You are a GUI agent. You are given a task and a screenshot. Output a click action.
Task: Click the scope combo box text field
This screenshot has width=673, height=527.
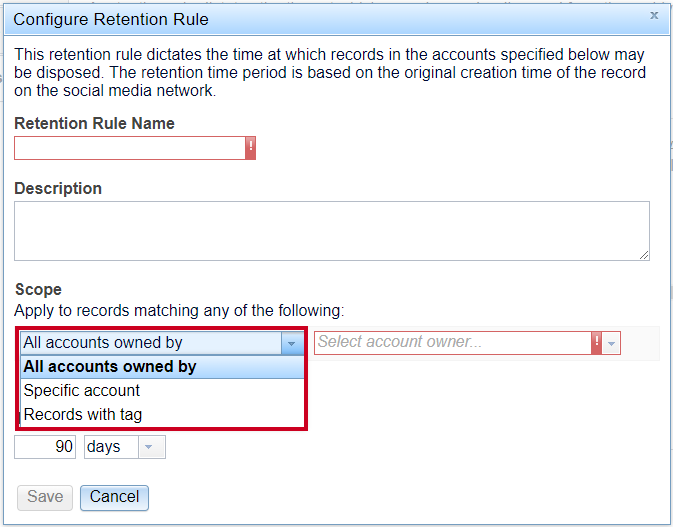(151, 343)
